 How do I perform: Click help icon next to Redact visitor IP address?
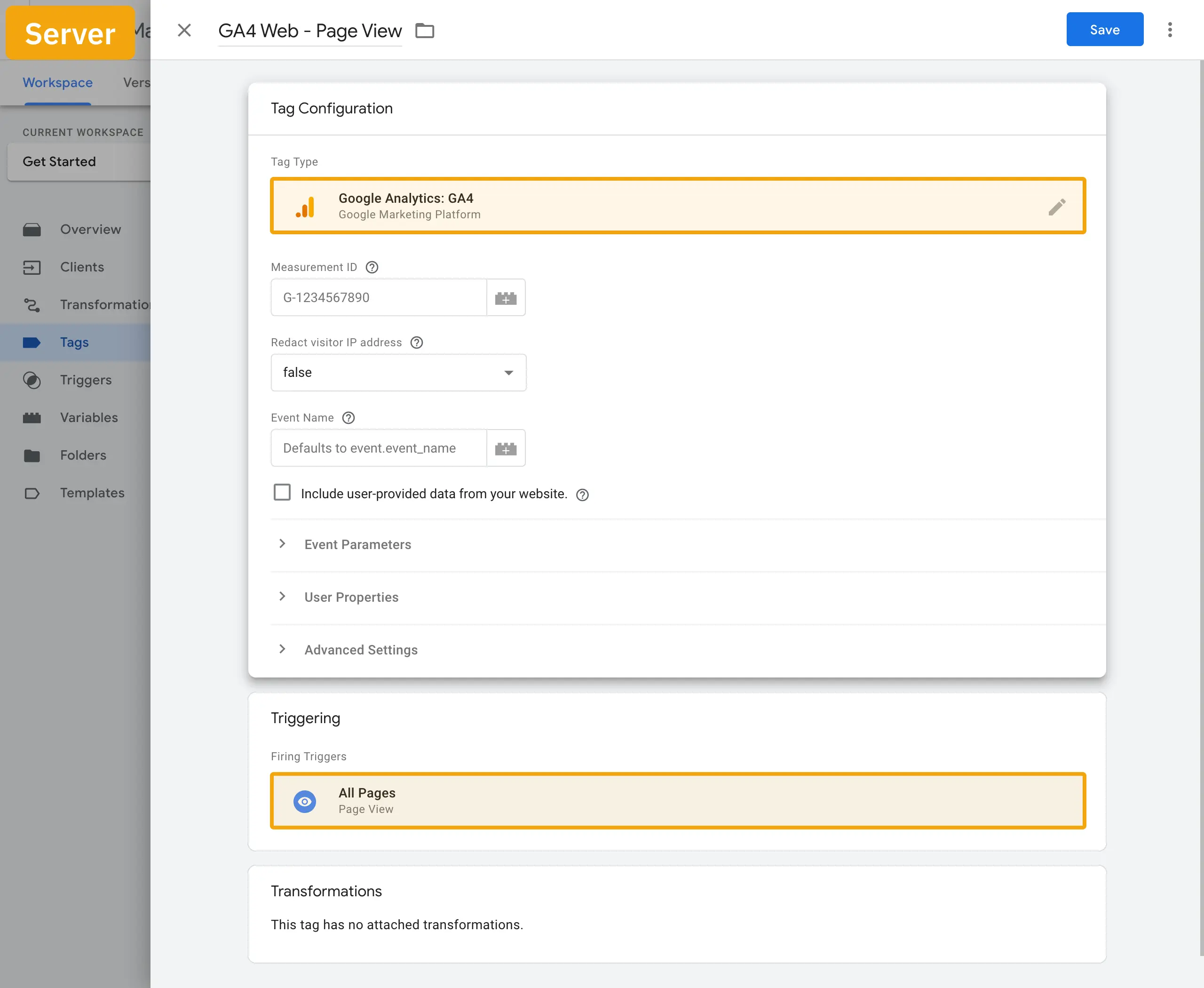coord(417,343)
